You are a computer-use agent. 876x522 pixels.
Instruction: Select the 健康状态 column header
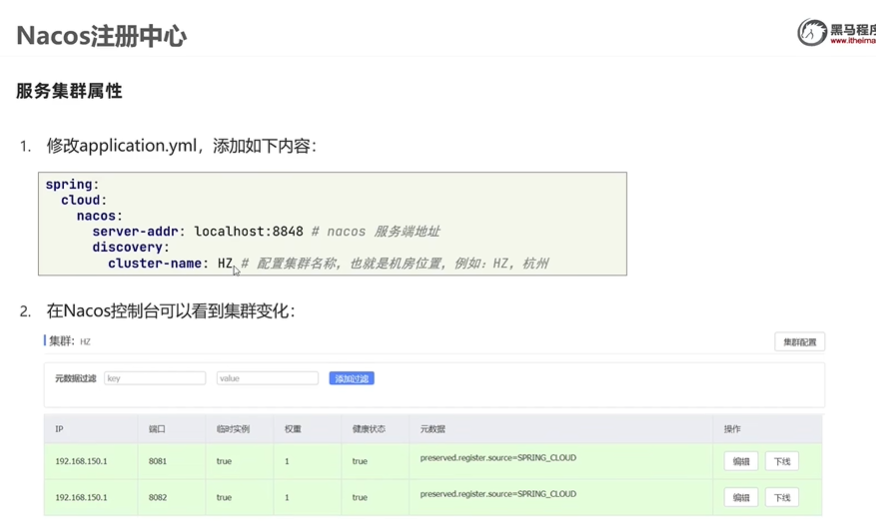click(x=369, y=429)
